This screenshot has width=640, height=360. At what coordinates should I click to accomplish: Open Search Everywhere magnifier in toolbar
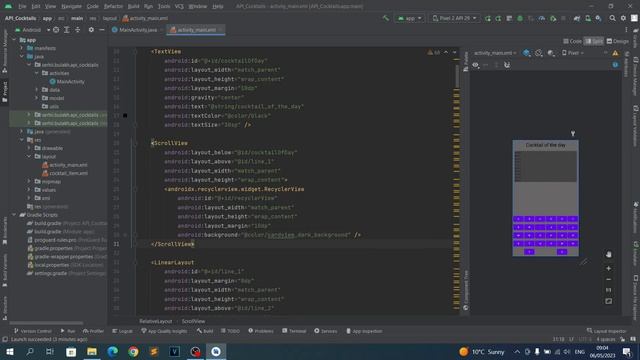click(x=613, y=18)
